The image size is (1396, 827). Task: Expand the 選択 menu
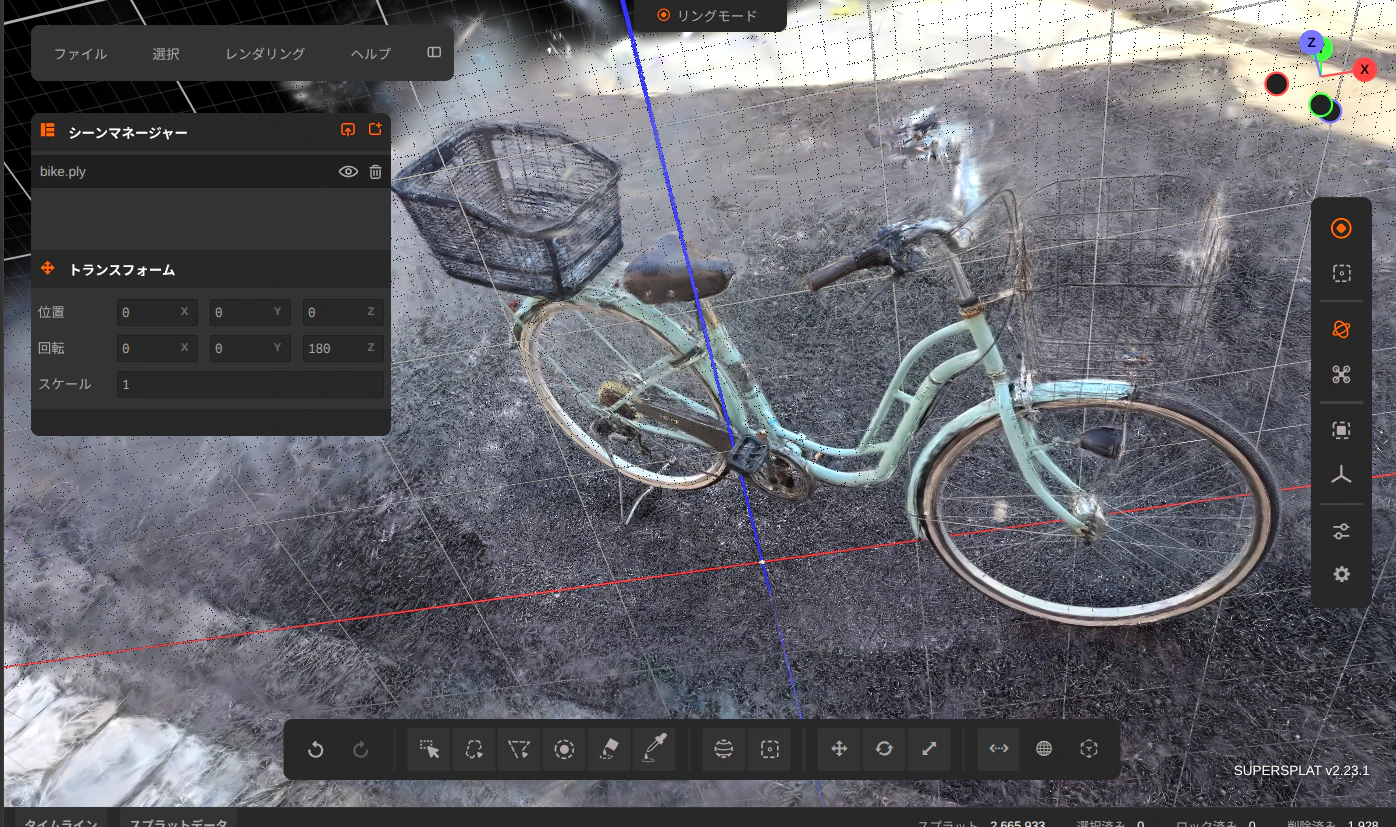[x=166, y=54]
